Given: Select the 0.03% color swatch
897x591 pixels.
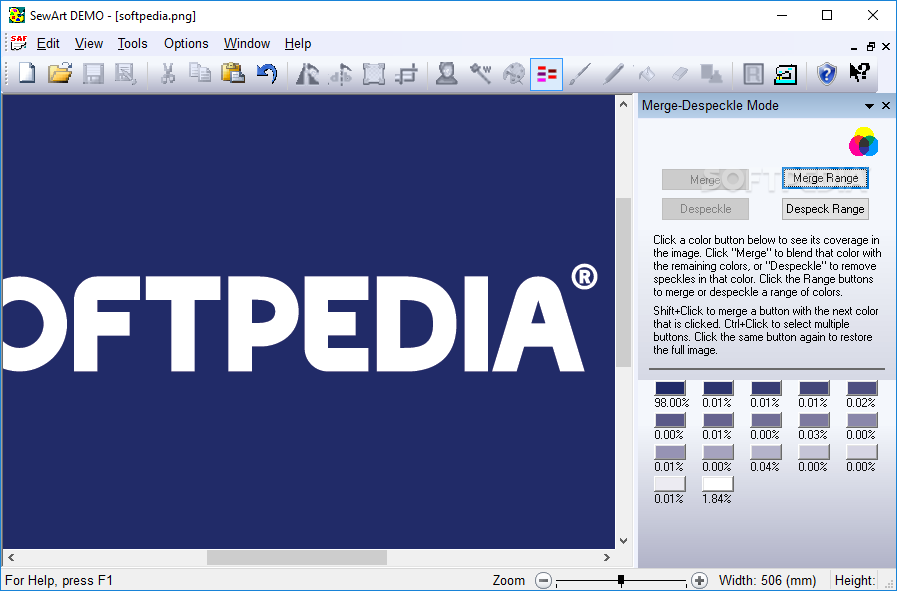Looking at the screenshot, I should (813, 420).
